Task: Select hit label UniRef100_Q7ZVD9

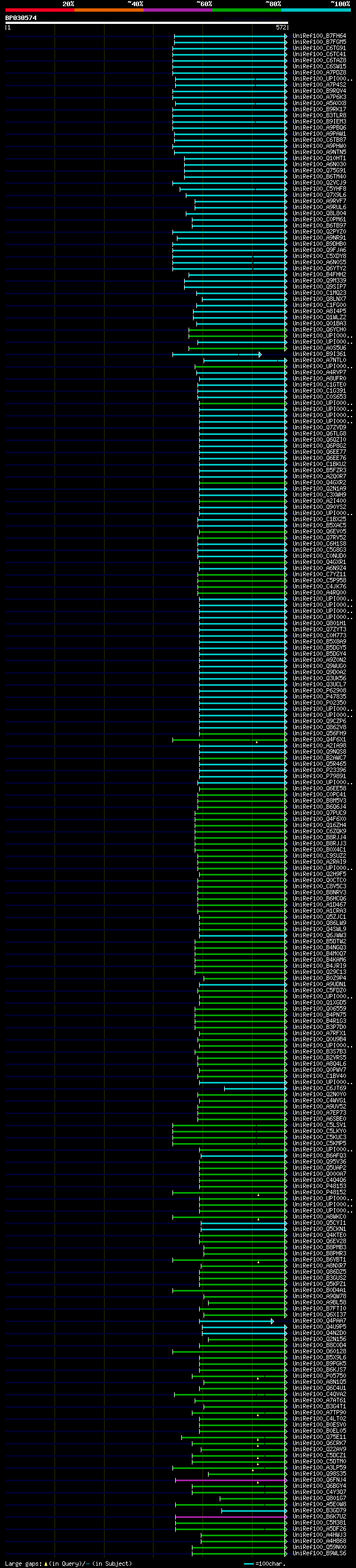Action: (319, 427)
